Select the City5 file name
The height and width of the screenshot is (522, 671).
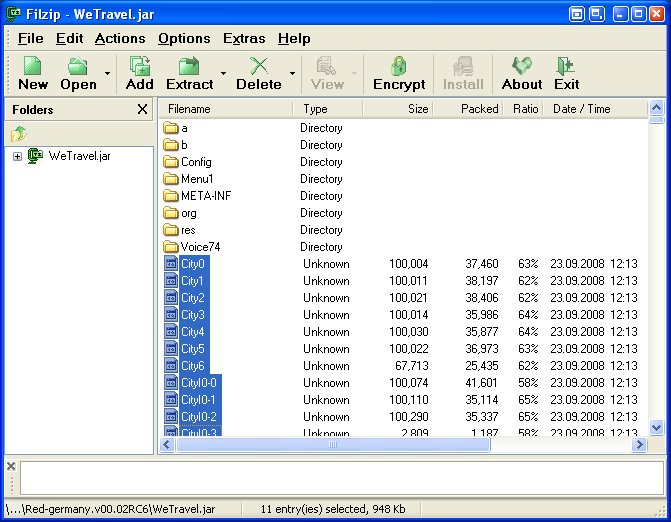click(x=193, y=349)
